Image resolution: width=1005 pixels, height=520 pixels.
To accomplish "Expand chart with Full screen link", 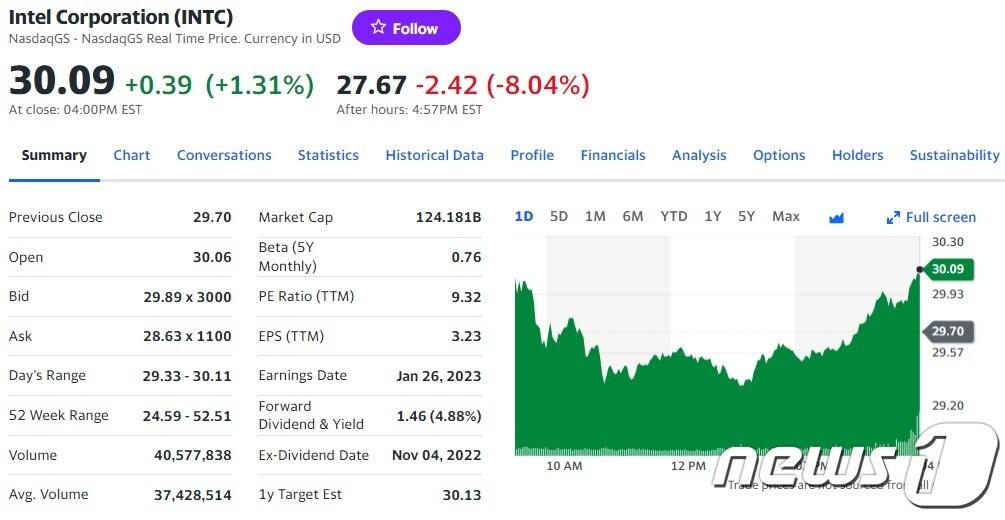I will pos(931,217).
